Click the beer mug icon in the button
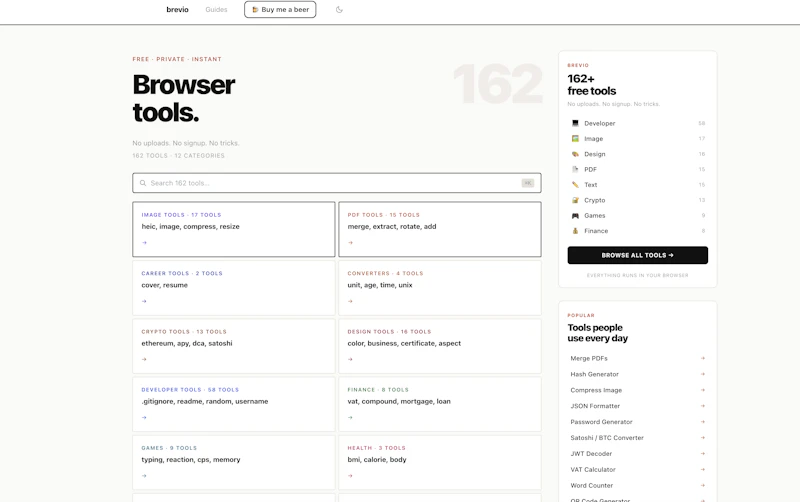 tap(255, 10)
